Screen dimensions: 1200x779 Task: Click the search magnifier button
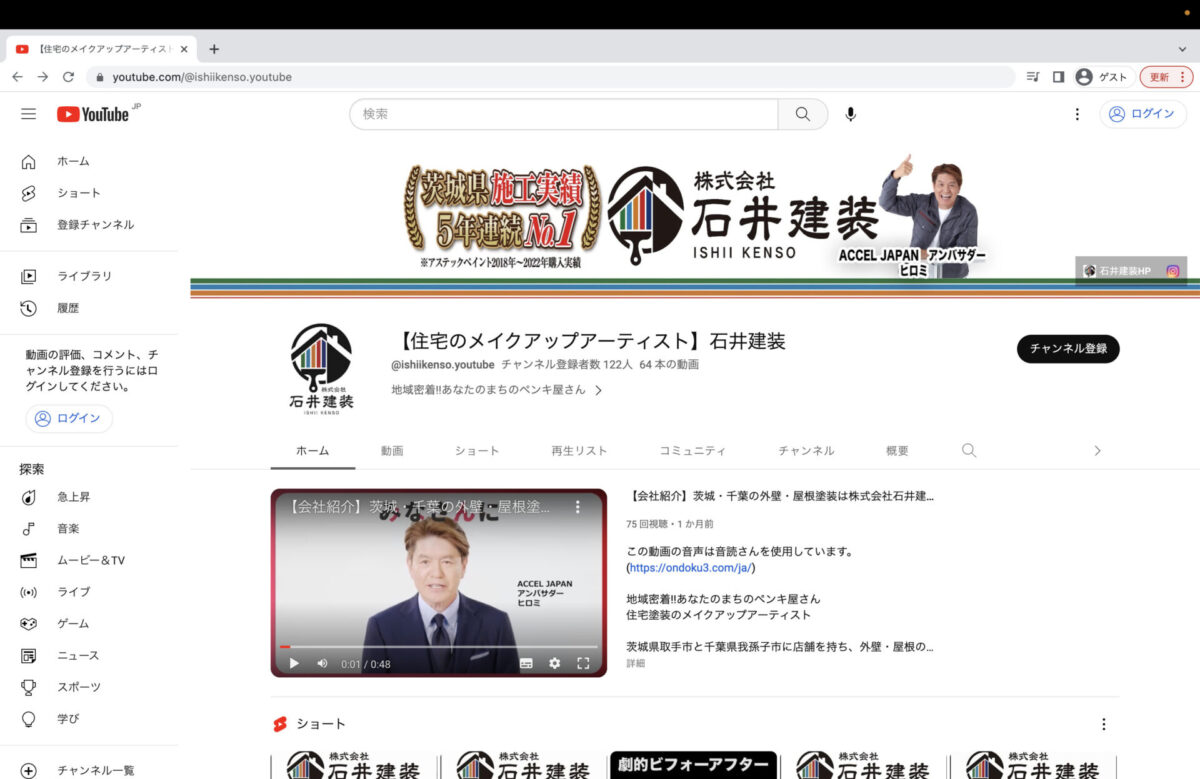point(803,114)
